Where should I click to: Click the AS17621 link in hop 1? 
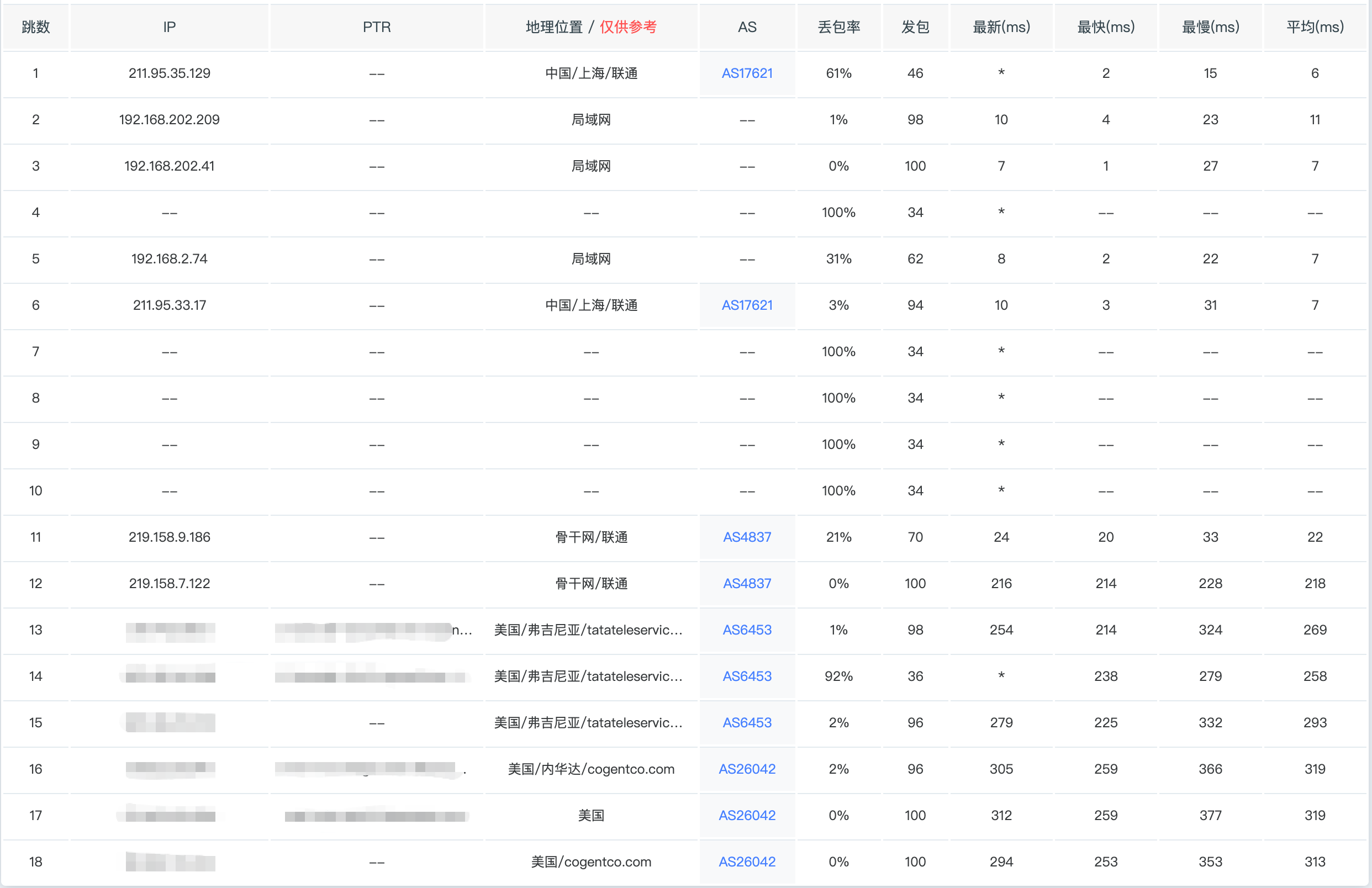pyautogui.click(x=747, y=73)
